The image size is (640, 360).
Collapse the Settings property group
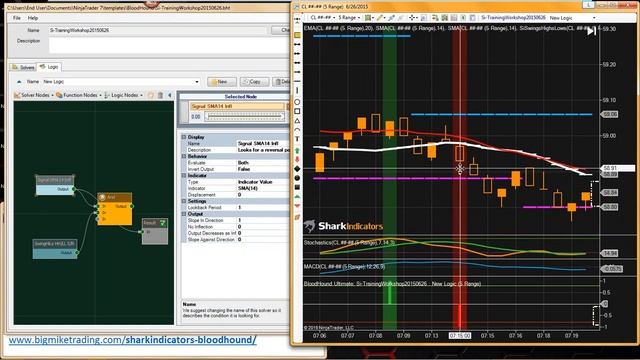[x=184, y=201]
